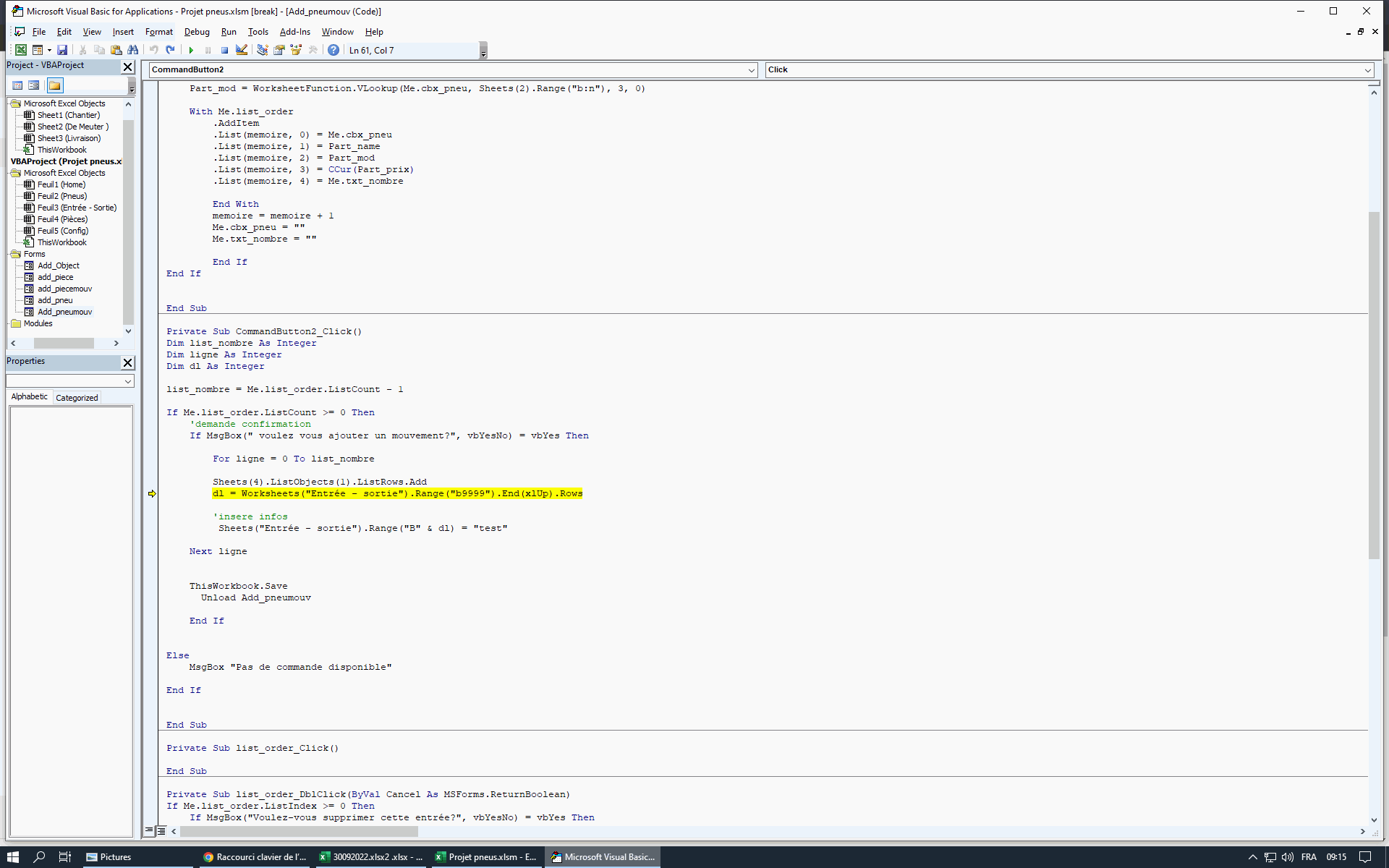This screenshot has height=868, width=1389.
Task: Toggle Design Mode icon in toolbar
Action: tap(242, 50)
